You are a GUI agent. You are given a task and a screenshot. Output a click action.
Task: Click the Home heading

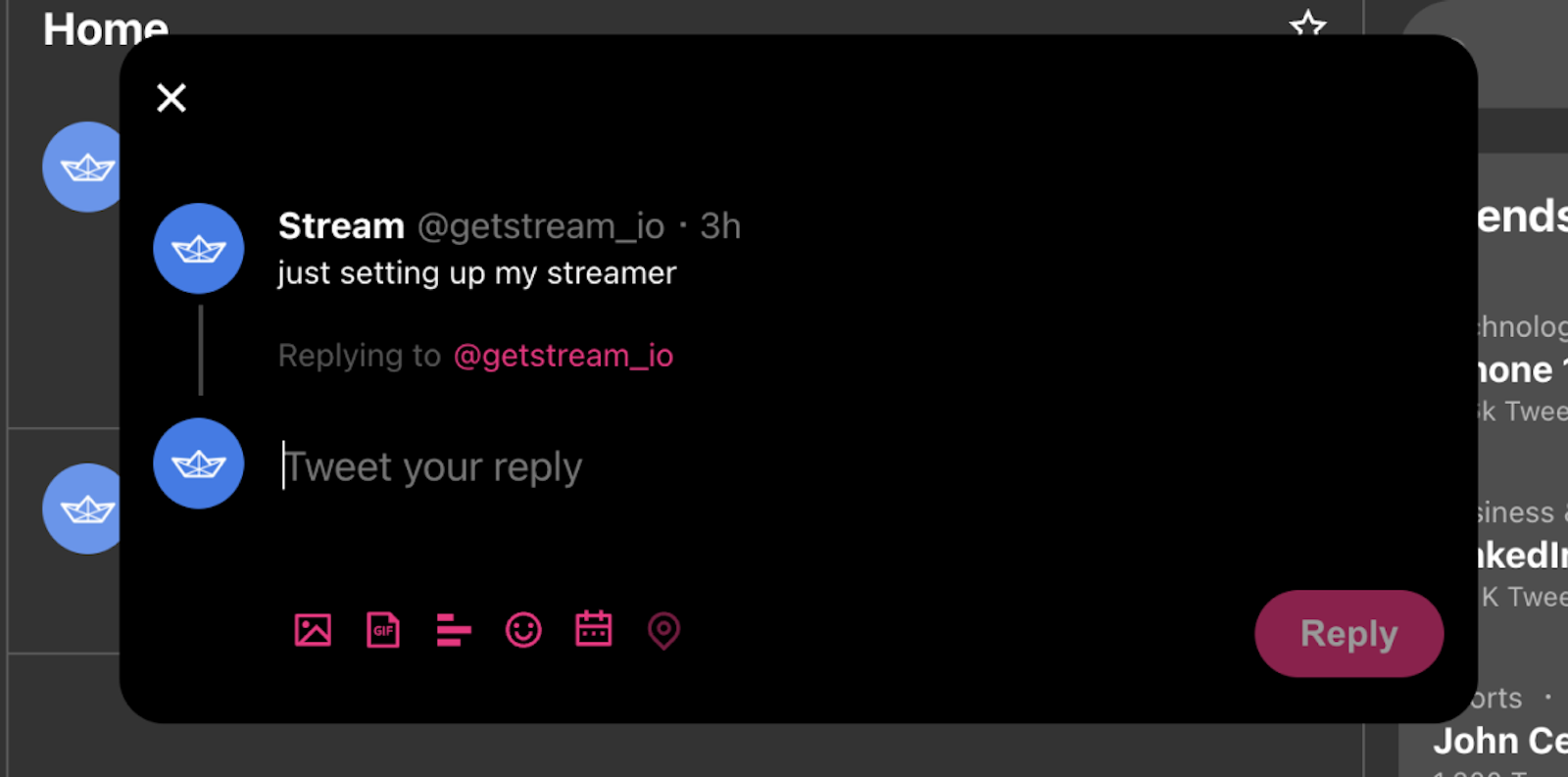[x=104, y=29]
